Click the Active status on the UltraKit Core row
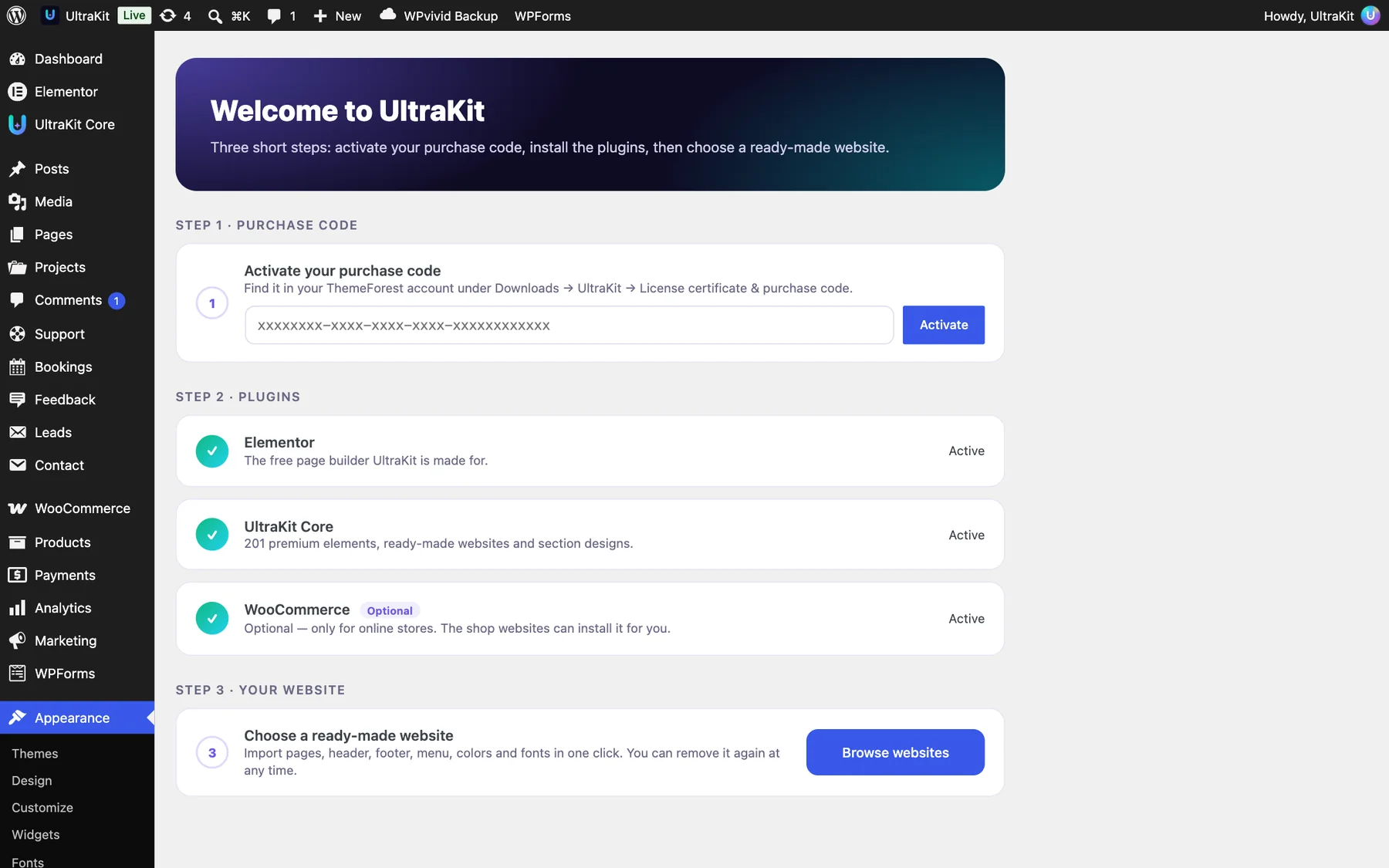The height and width of the screenshot is (868, 1389). pyautogui.click(x=966, y=535)
